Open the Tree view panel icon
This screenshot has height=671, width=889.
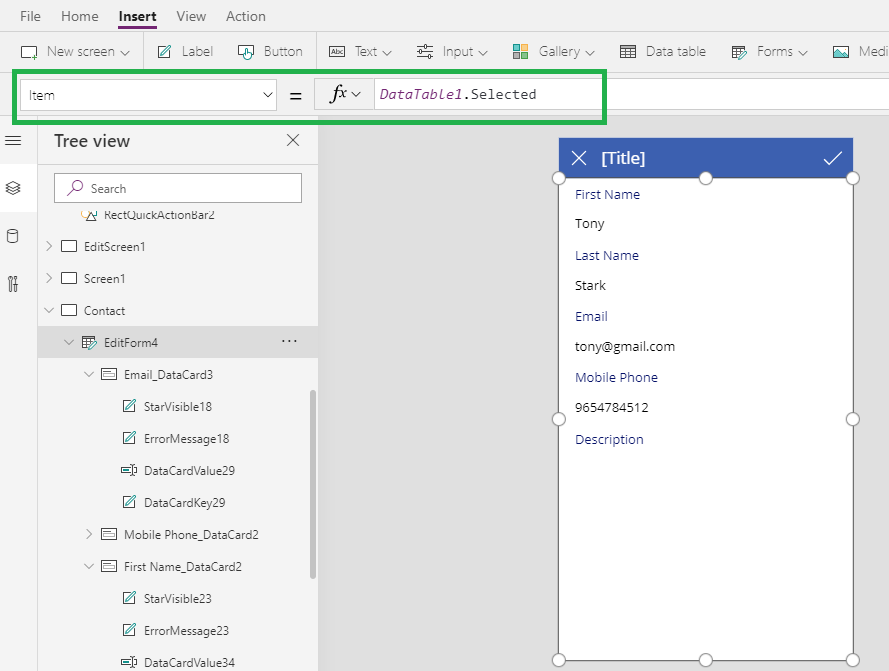click(x=13, y=188)
